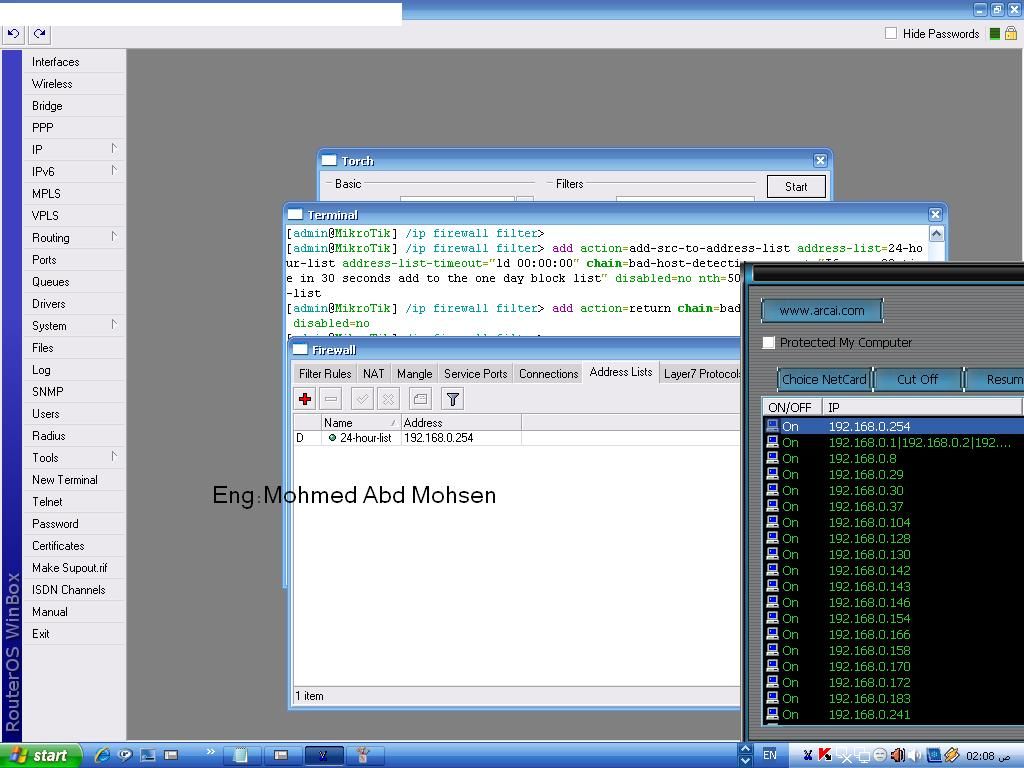
Task: Click the Comment icon in Firewall toolbar
Action: pos(421,398)
